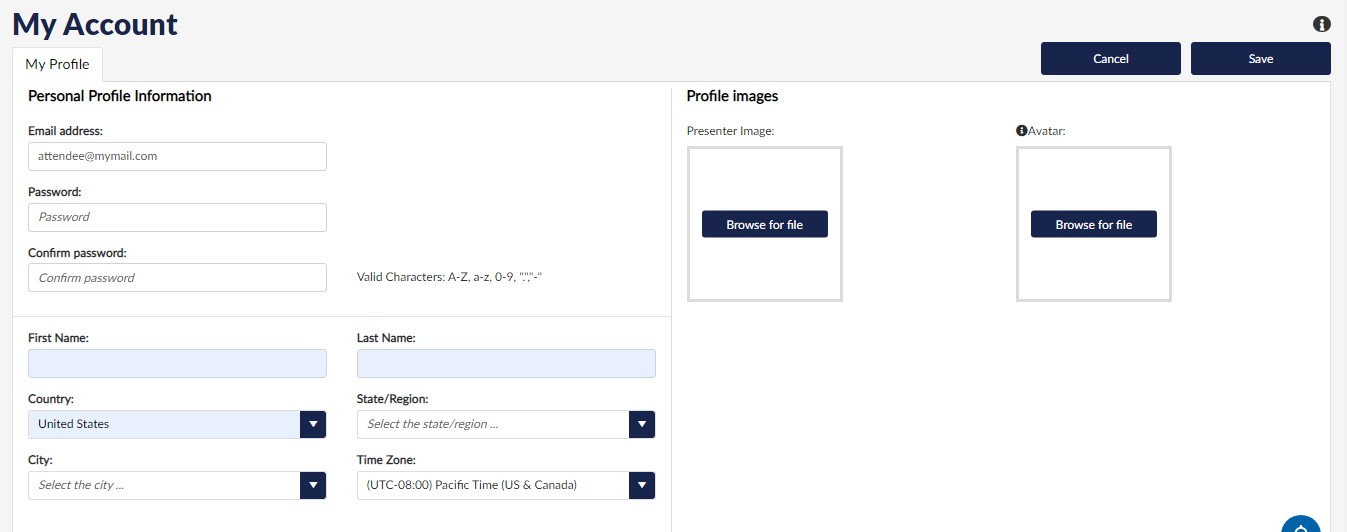Image resolution: width=1347 pixels, height=532 pixels.
Task: Click the blue circular floating button at bottom right
Action: (1300, 525)
